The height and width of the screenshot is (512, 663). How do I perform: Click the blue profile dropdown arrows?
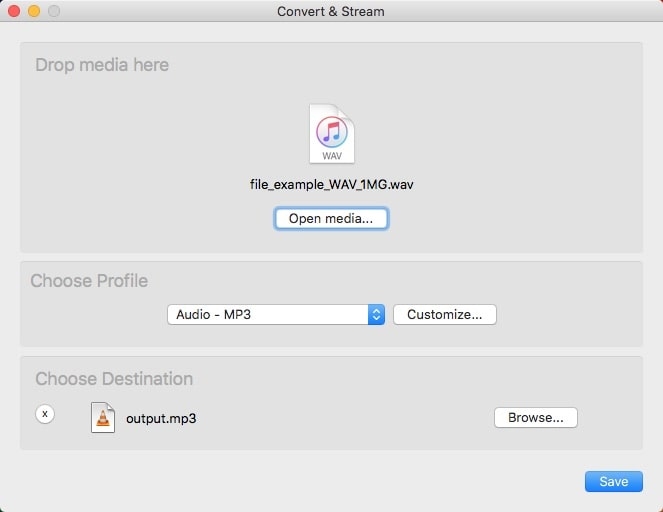[x=376, y=314]
